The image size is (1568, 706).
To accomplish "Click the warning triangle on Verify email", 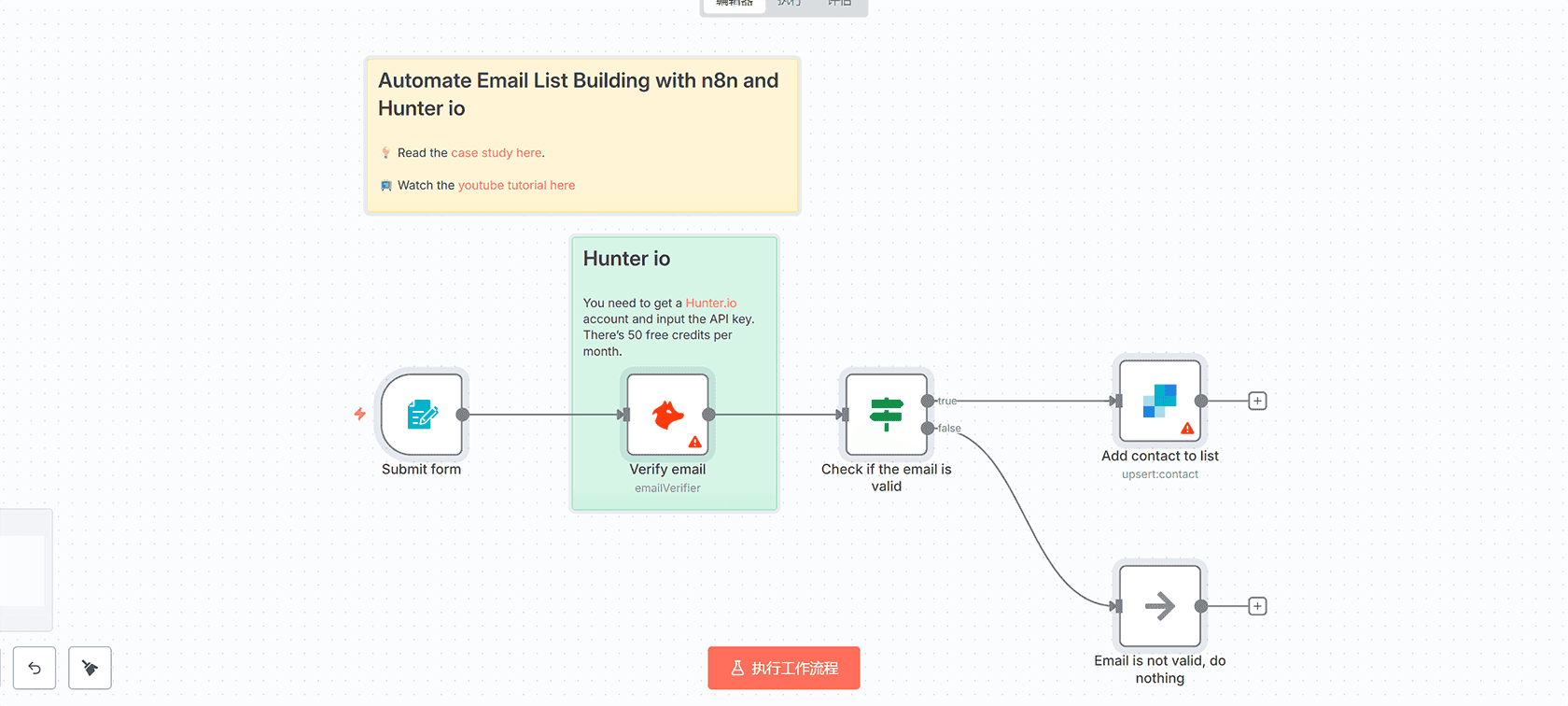I will [695, 443].
